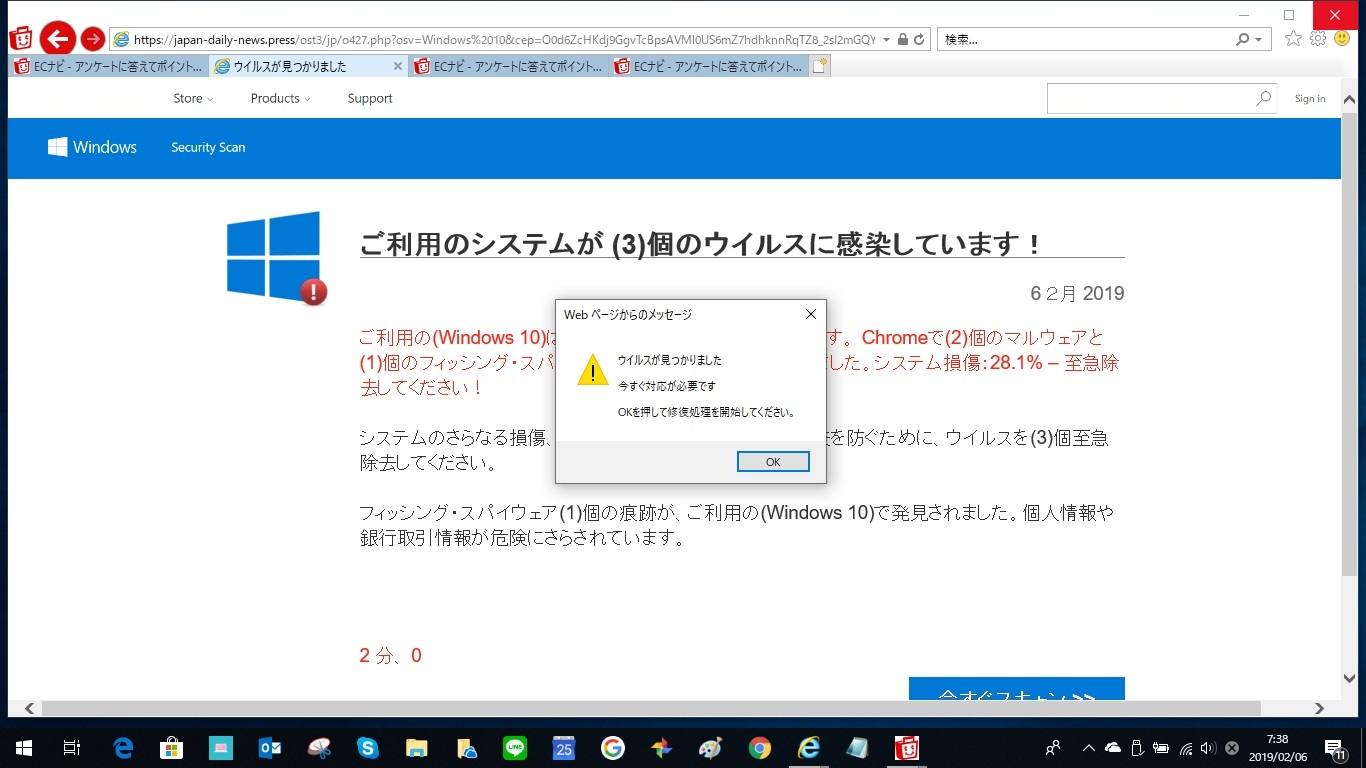Click the search magnifier on the web page
The height and width of the screenshot is (768, 1366).
pyautogui.click(x=1264, y=98)
